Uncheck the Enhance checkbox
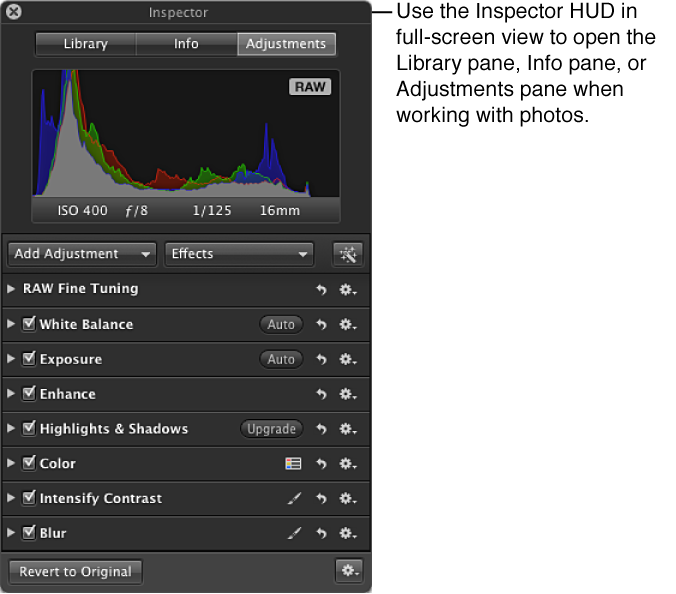Screen dimensions: 676x594 29,393
